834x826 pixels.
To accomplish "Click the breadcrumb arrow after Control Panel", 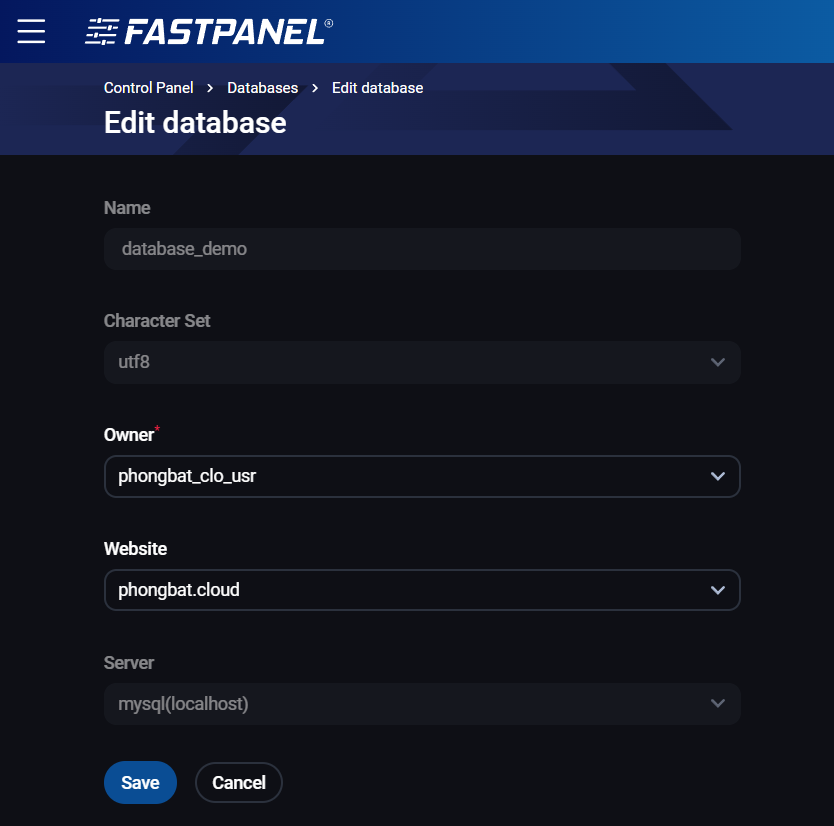I will pyautogui.click(x=211, y=88).
